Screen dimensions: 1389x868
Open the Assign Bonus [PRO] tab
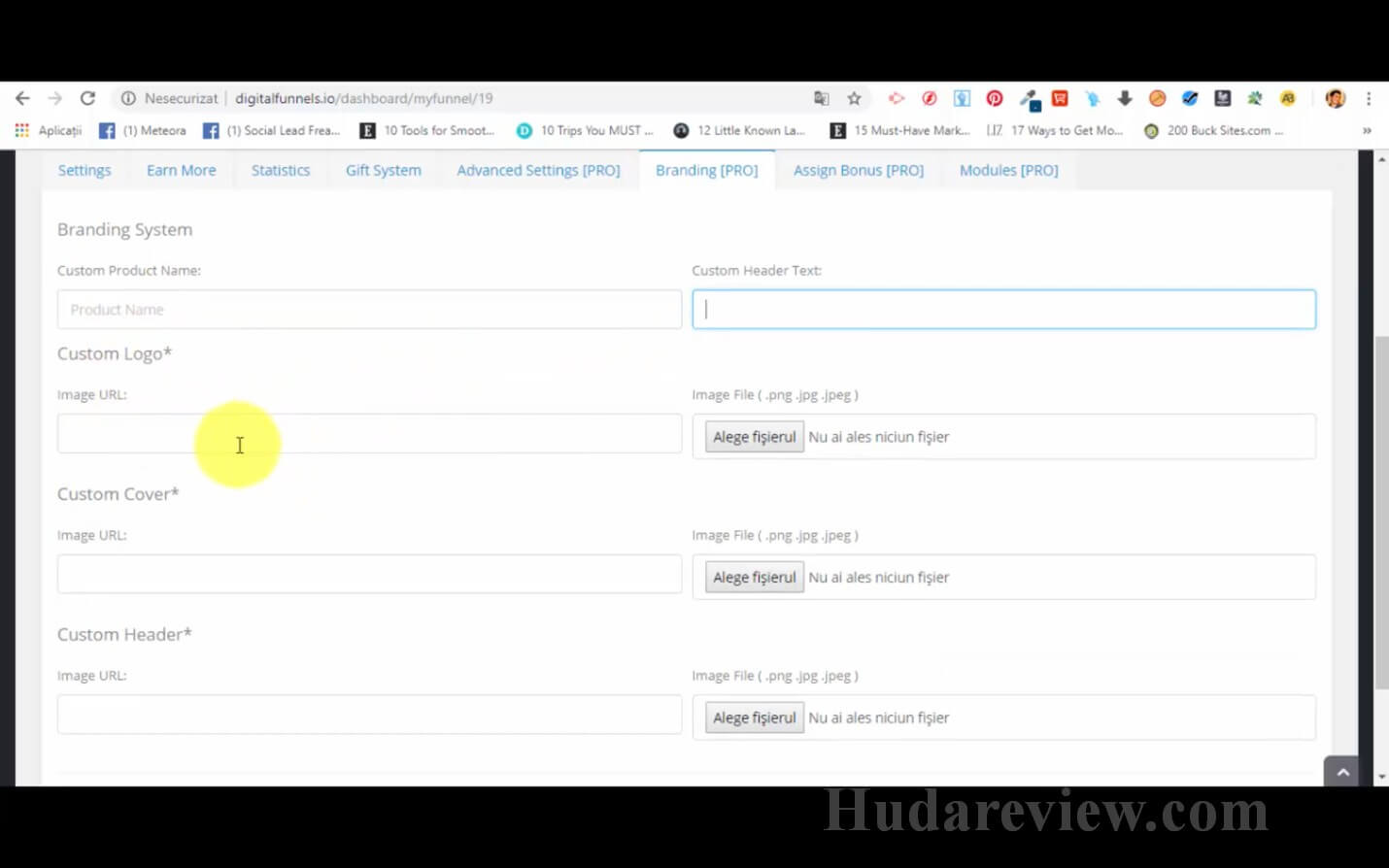click(859, 170)
